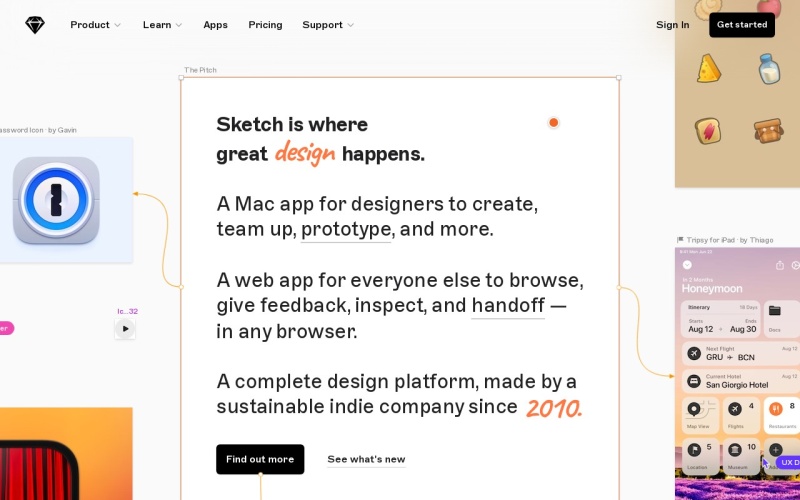The image size is (800, 500).
Task: Expand the Support menu chevron
Action: pos(350,25)
